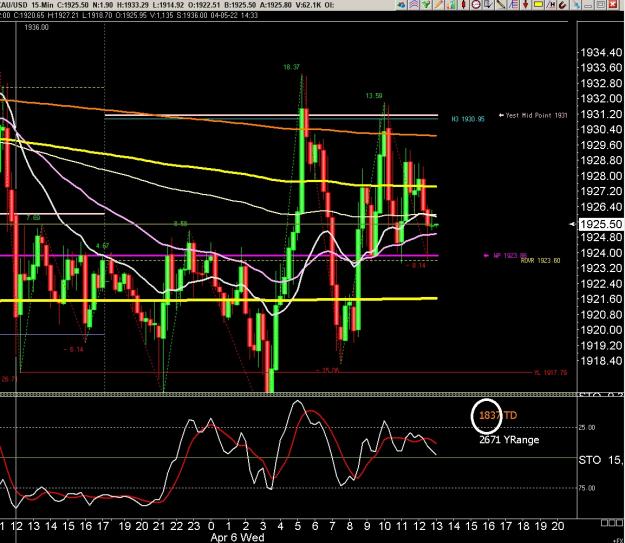625x543 pixels.
Task: Select the pencil drawing tool
Action: 439,5
